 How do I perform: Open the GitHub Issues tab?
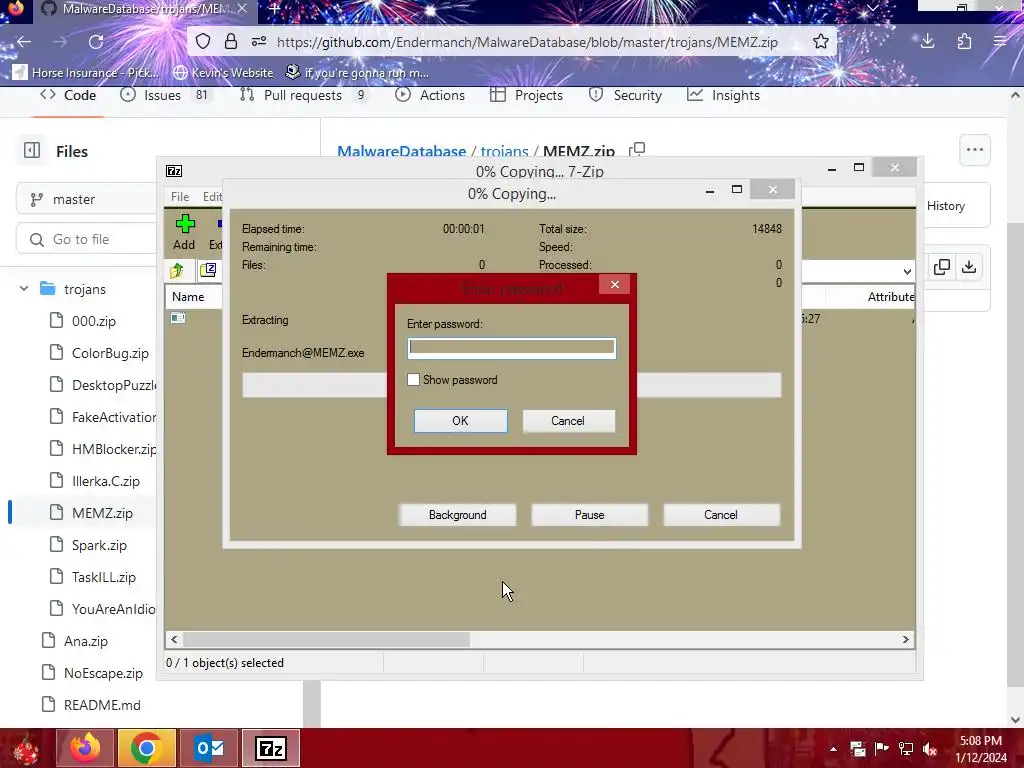[x=165, y=95]
